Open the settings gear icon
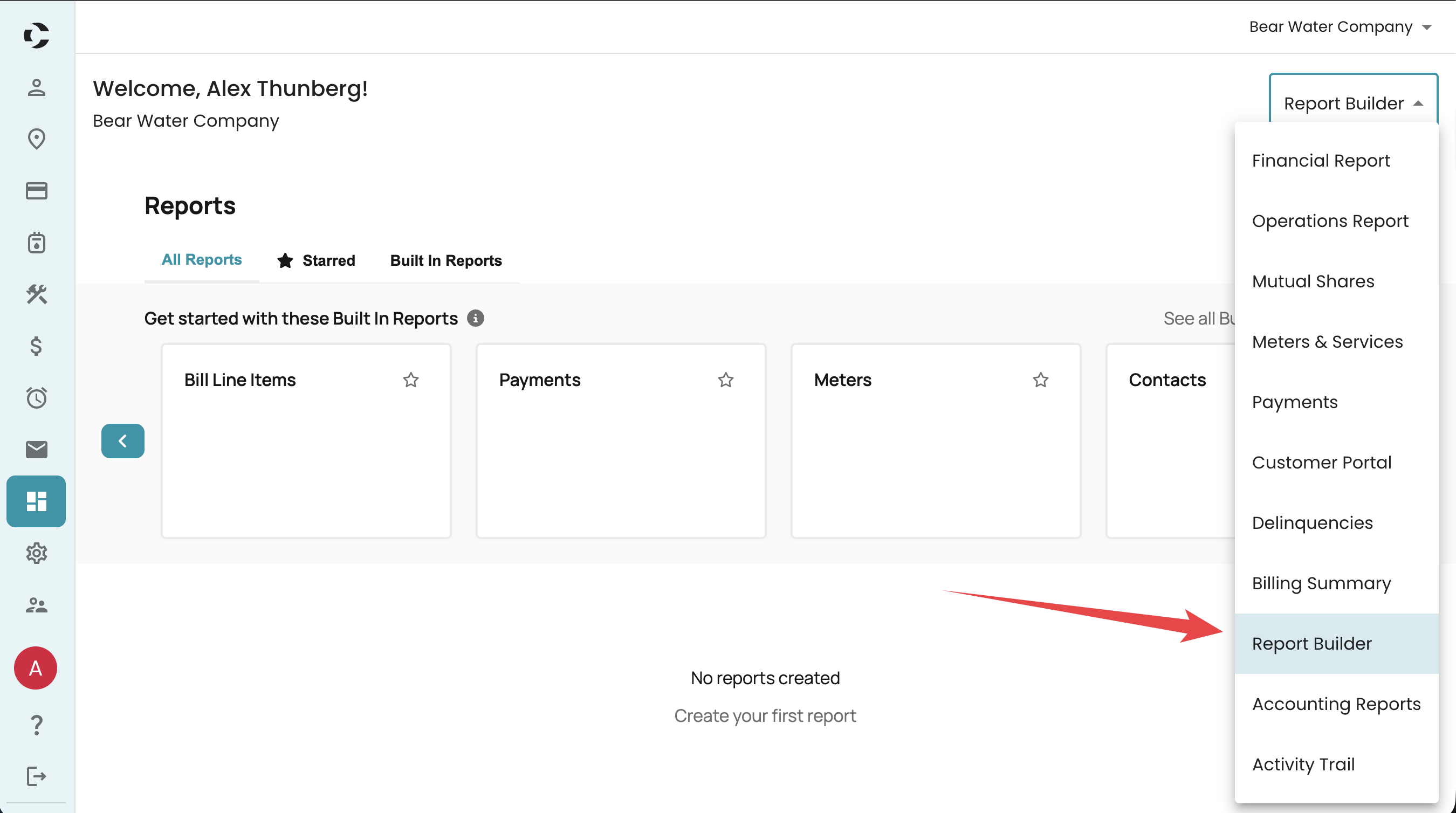 tap(36, 553)
